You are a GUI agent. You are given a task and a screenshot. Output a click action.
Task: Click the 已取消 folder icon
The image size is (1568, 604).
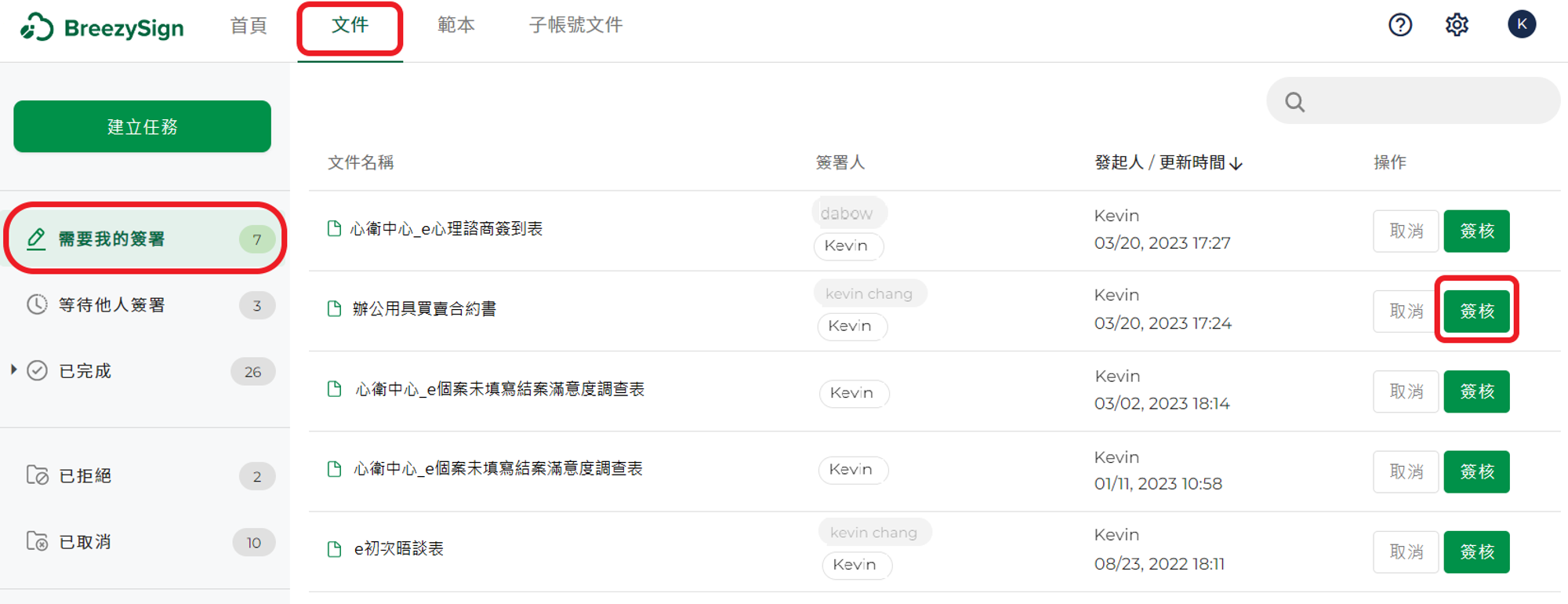point(37,541)
